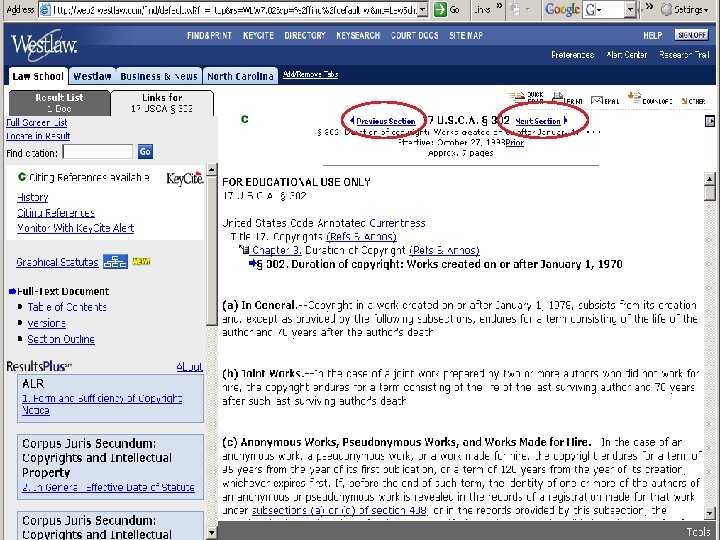
Task: Click the Print icon
Action: 557,97
